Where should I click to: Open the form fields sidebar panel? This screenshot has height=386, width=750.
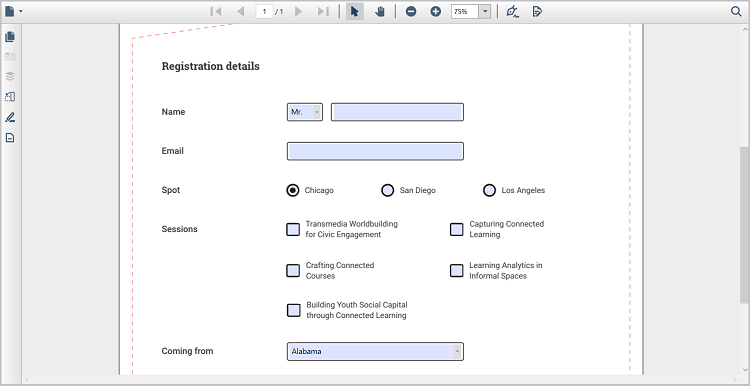[10, 138]
